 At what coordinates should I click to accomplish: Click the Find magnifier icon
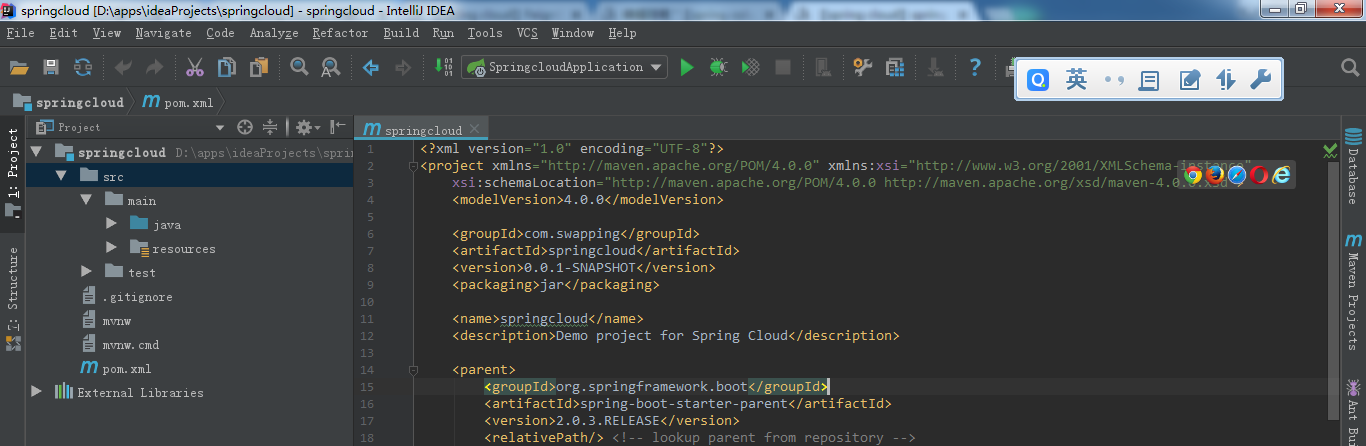[x=299, y=67]
